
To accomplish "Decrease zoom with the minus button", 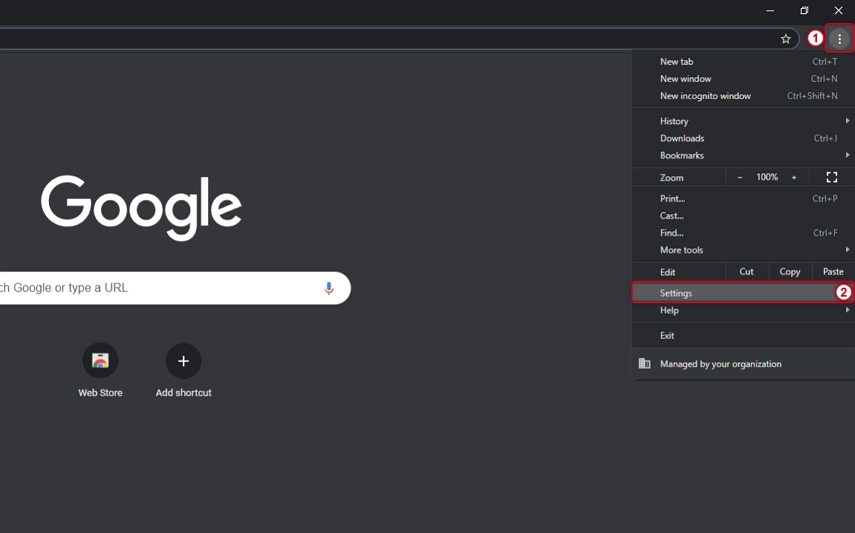I will [x=740, y=177].
